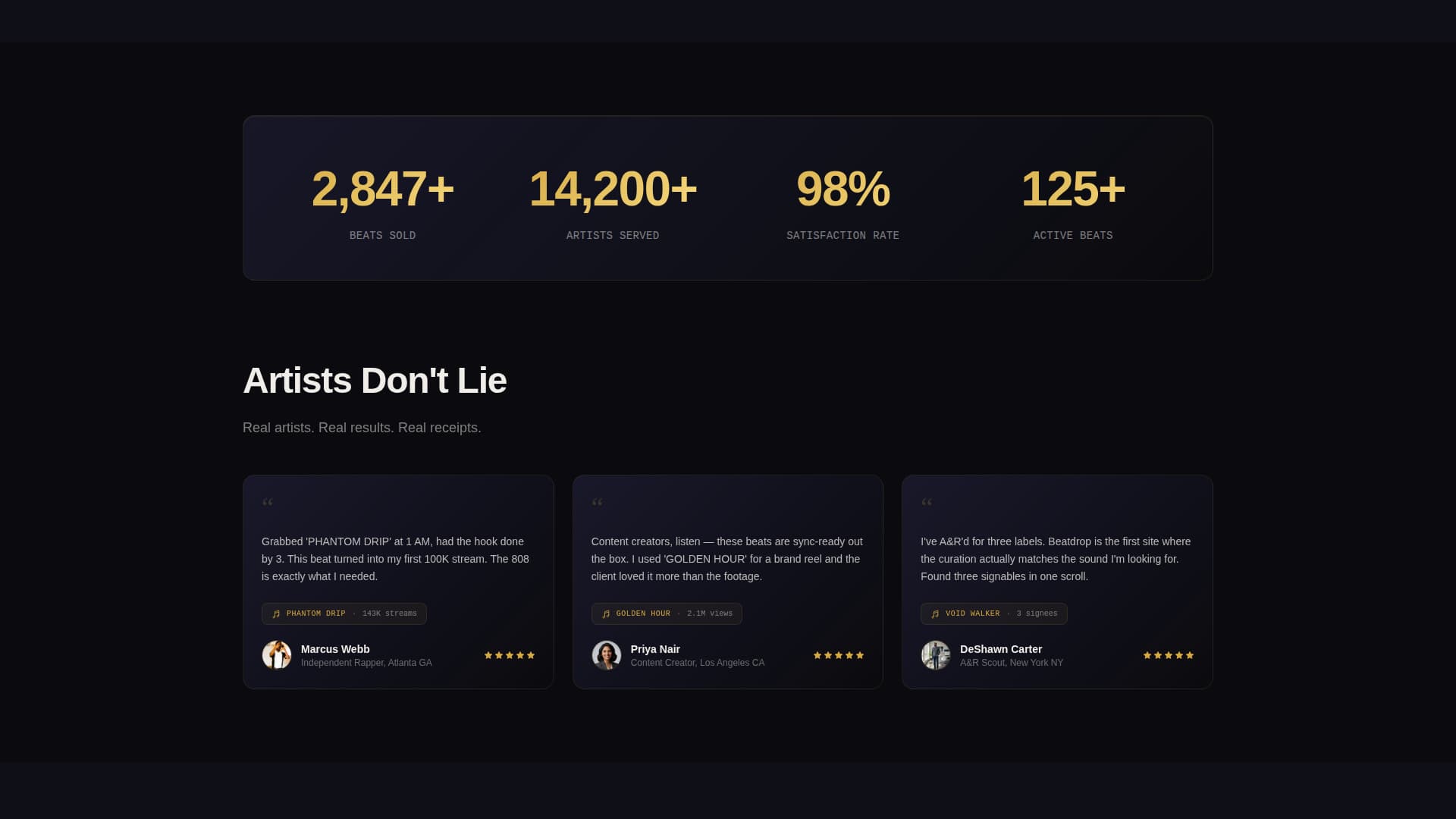Click the 2,847+ Beats Sold stat
This screenshot has width=1456, height=819.
point(382,189)
